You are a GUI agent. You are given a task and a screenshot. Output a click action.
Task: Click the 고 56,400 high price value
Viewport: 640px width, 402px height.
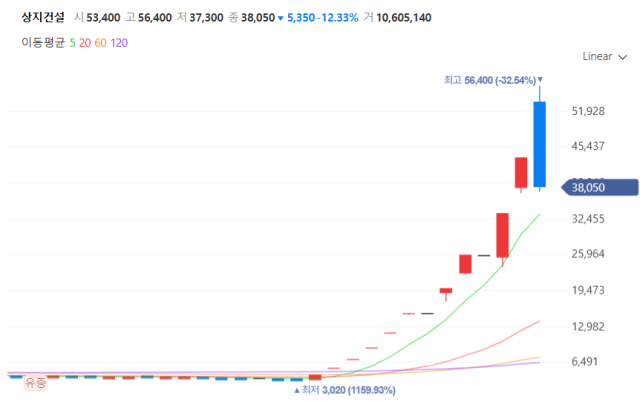[157, 18]
